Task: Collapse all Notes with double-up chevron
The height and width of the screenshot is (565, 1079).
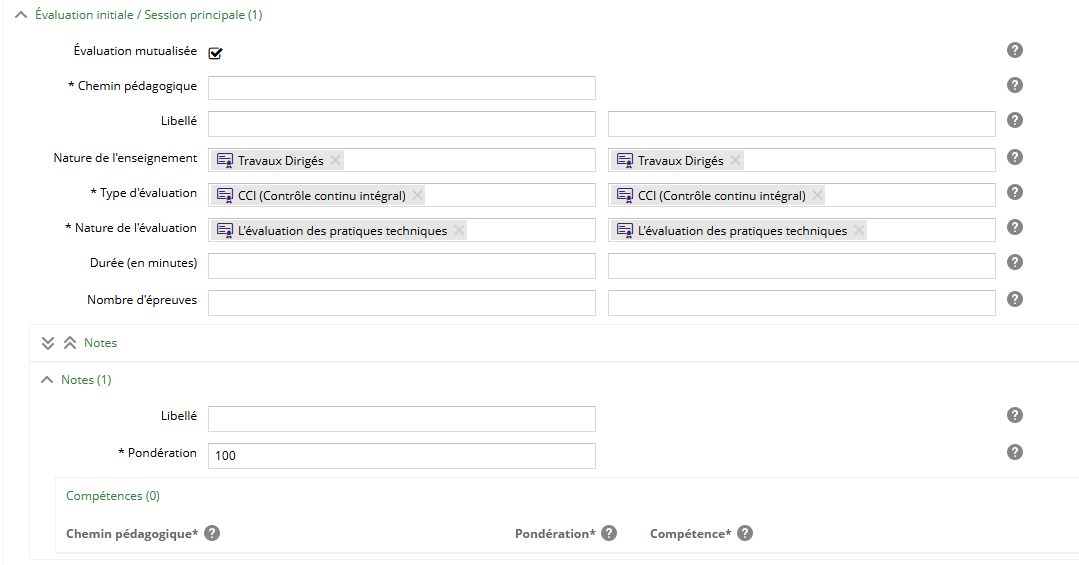Action: pos(70,343)
